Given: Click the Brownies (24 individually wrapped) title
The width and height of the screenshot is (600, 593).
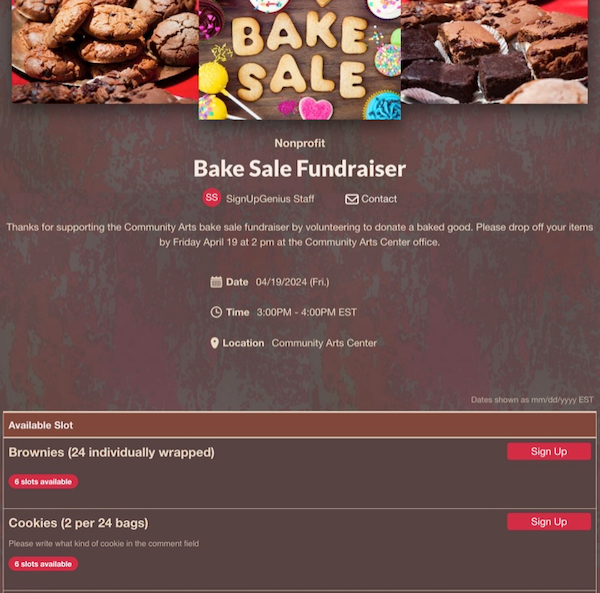Looking at the screenshot, I should (x=111, y=453).
